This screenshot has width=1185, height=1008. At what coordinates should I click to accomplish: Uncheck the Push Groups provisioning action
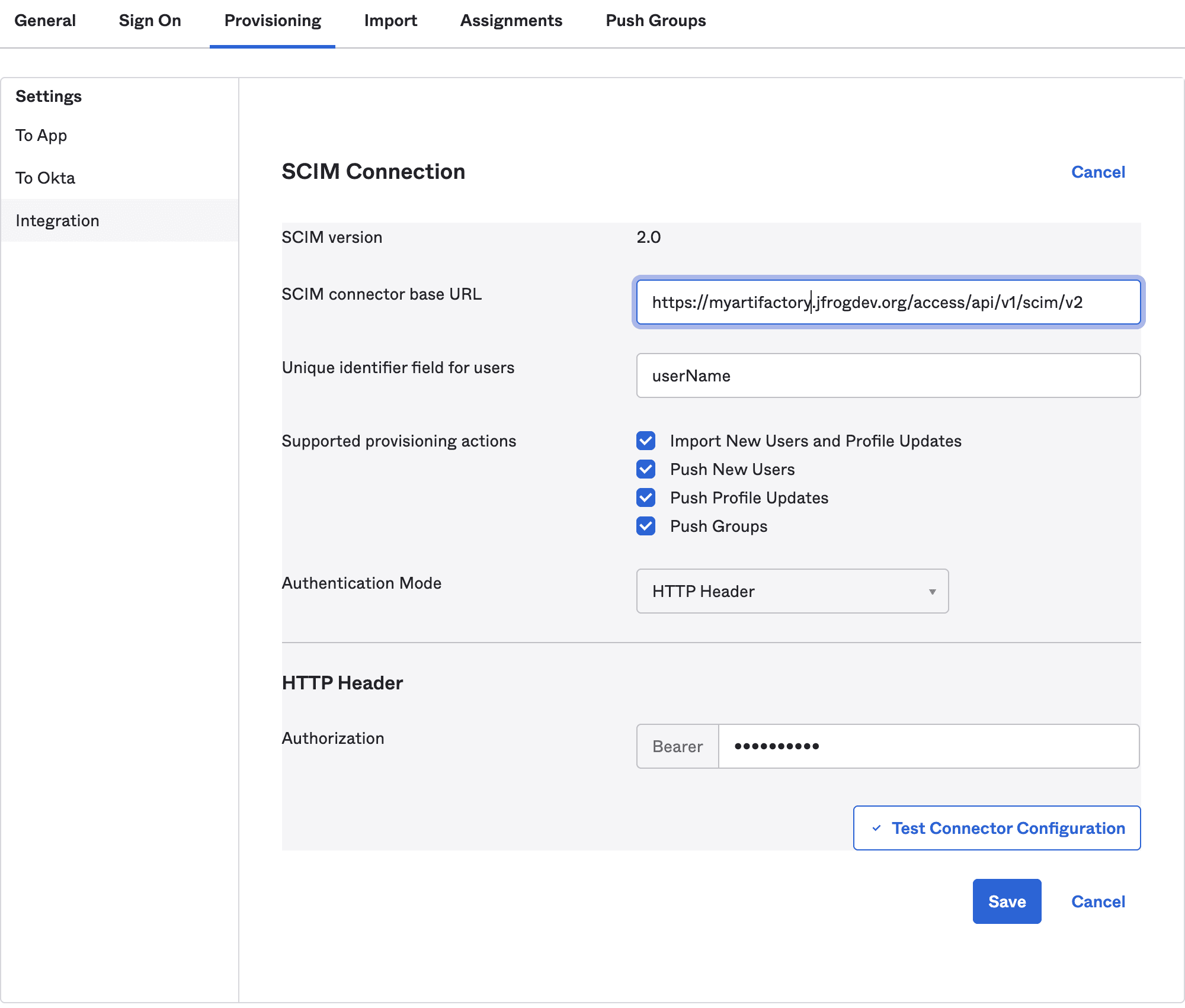(x=645, y=526)
